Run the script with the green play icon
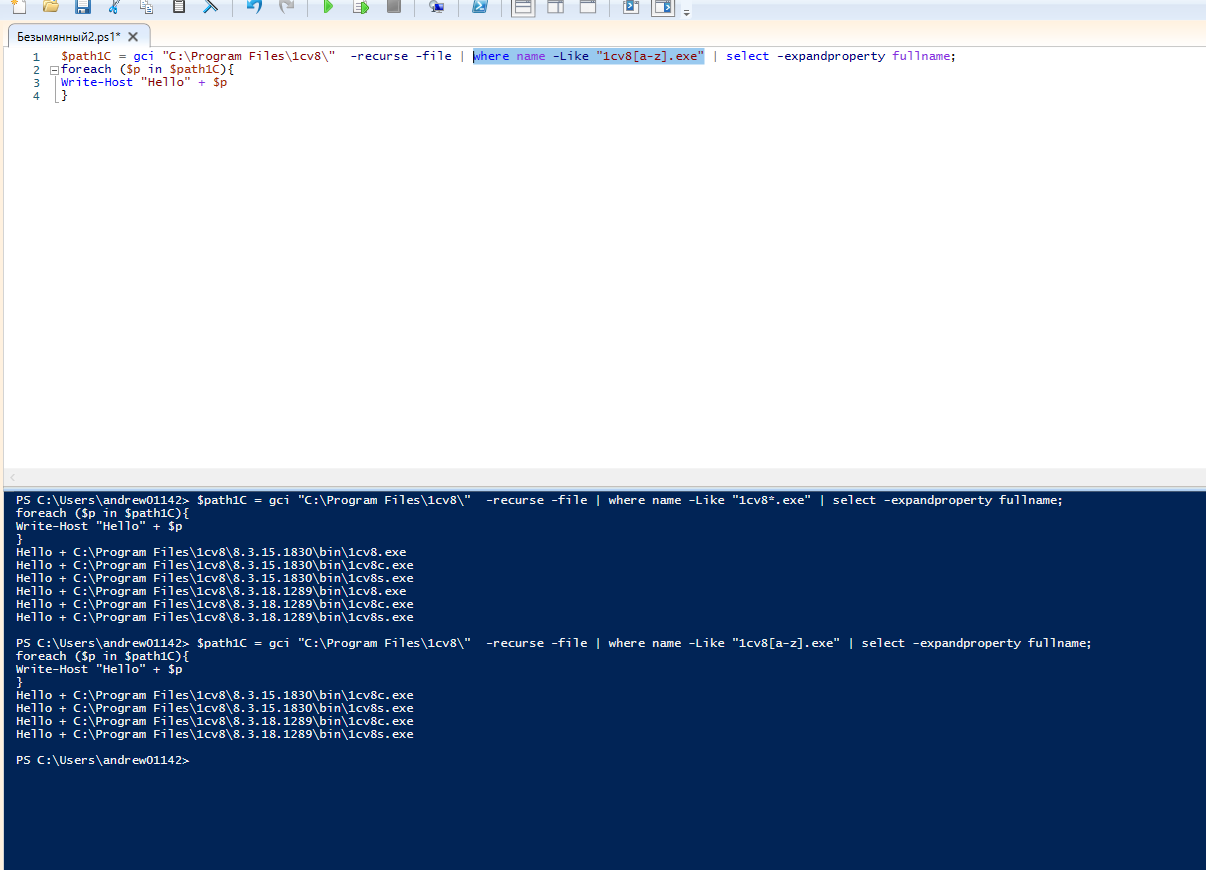 click(x=328, y=6)
